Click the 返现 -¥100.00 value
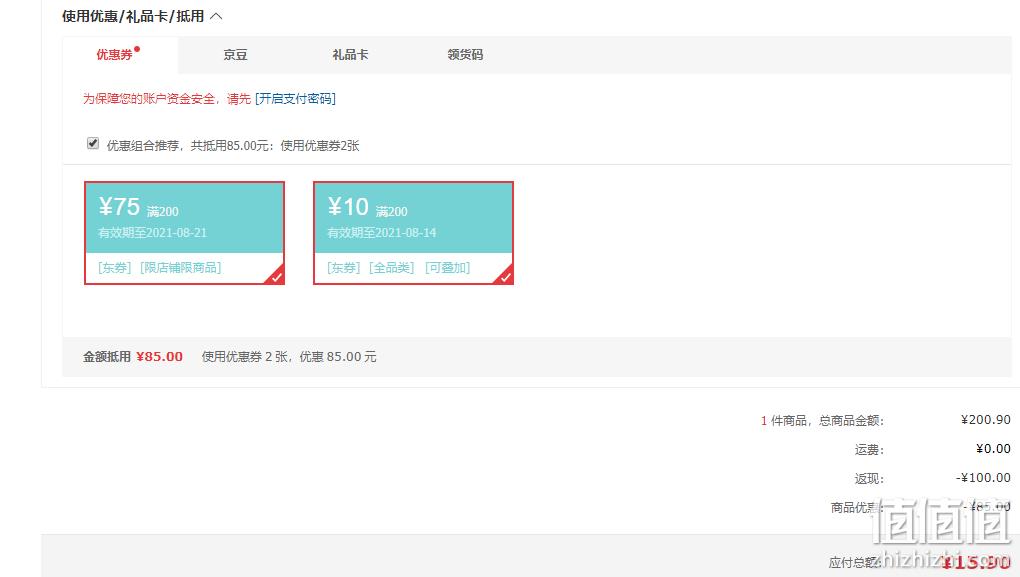This screenshot has width=1020, height=577. 983,477
